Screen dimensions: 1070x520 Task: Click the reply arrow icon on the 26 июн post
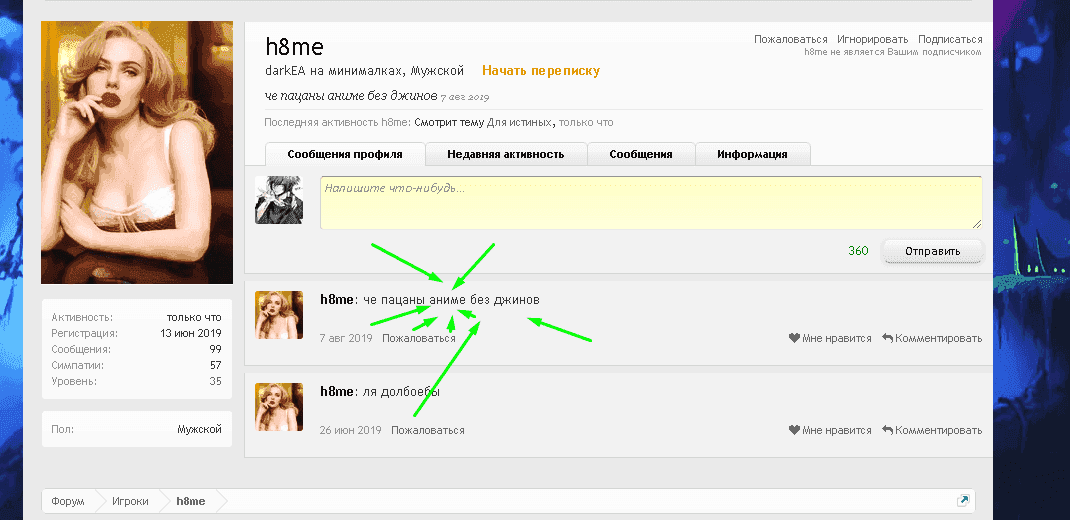[887, 430]
